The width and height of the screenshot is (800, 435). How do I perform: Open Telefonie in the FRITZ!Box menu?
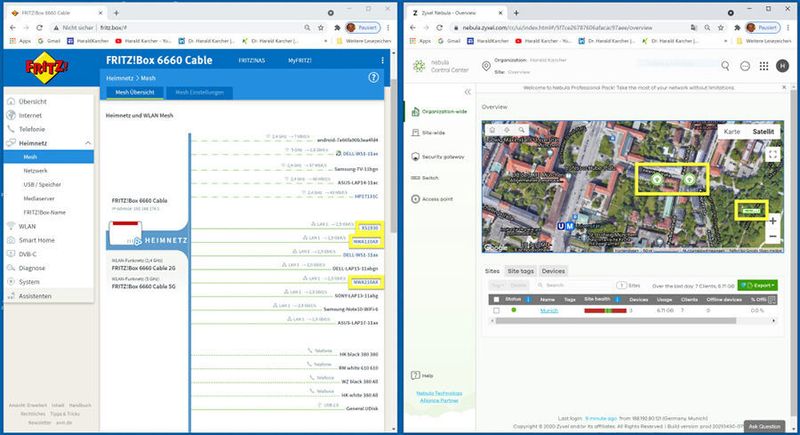(x=32, y=129)
